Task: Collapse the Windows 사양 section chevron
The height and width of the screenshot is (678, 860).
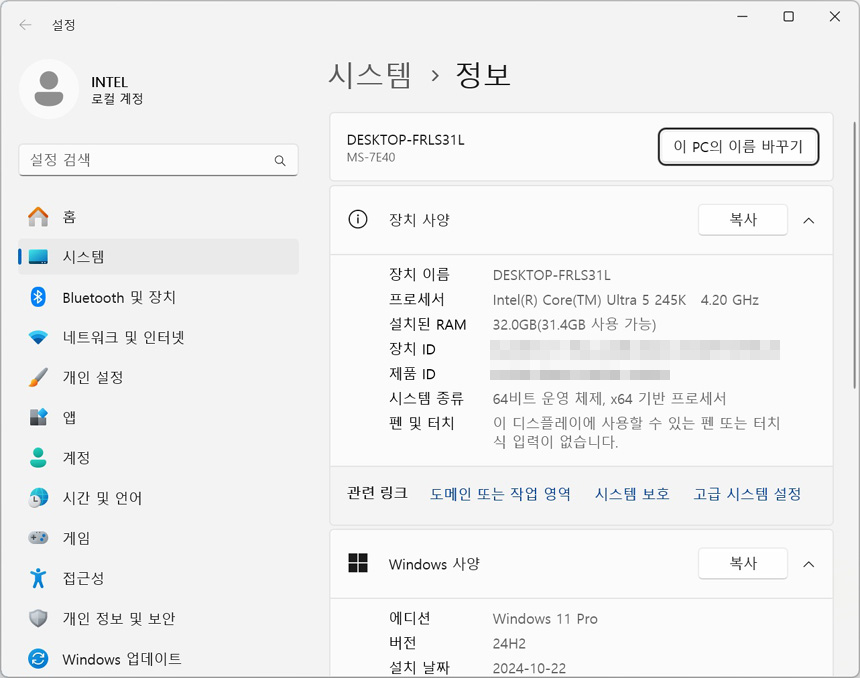Action: [809, 564]
